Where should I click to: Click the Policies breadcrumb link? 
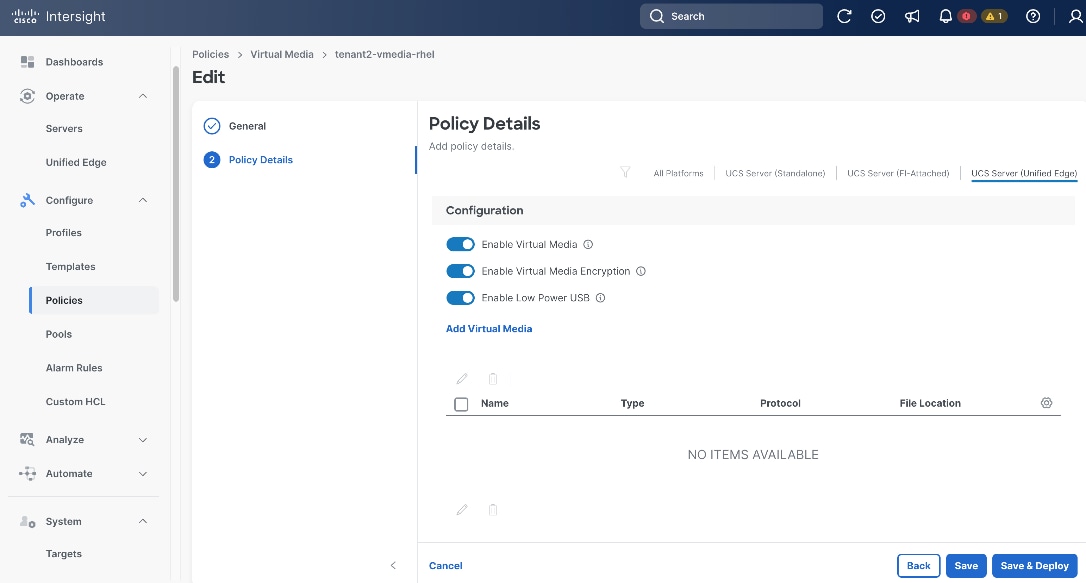pyautogui.click(x=211, y=54)
